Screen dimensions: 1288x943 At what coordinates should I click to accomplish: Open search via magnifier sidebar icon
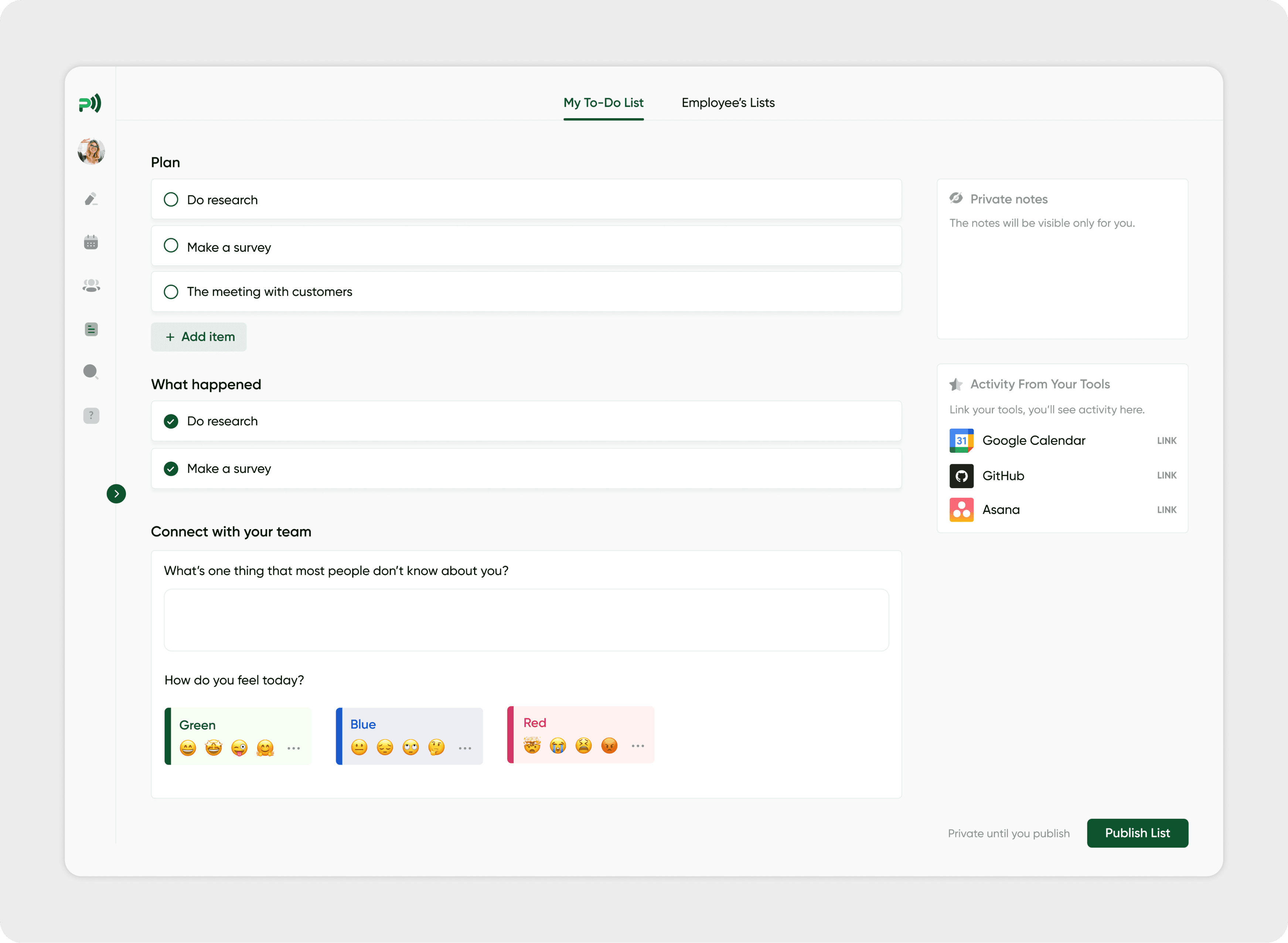[x=91, y=372]
